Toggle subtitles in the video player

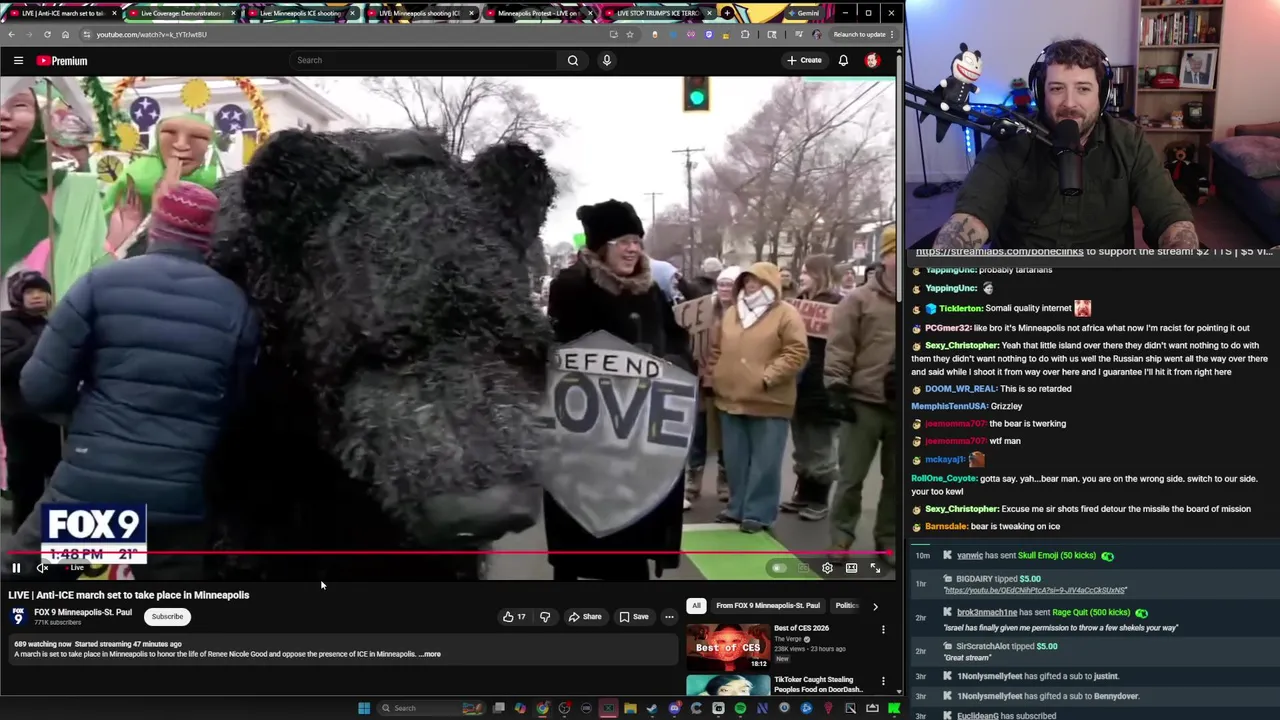click(x=803, y=568)
